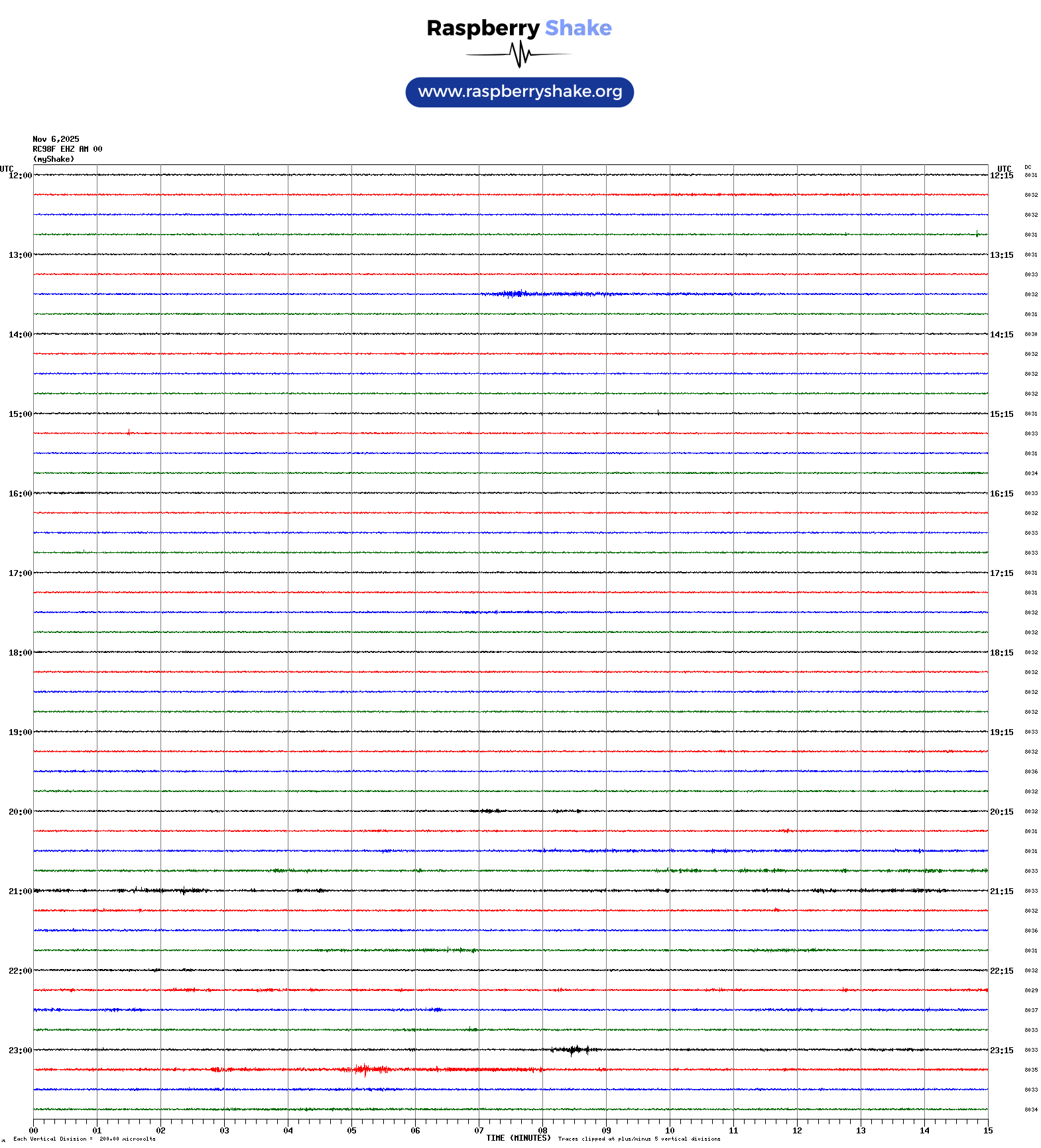Click the red spike on the 15:15 trace
The image size is (1041, 1148).
coord(129,432)
